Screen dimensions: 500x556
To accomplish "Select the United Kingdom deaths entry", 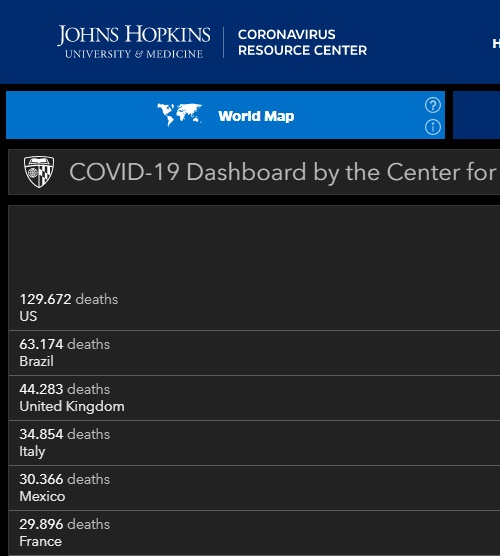I will coord(254,398).
